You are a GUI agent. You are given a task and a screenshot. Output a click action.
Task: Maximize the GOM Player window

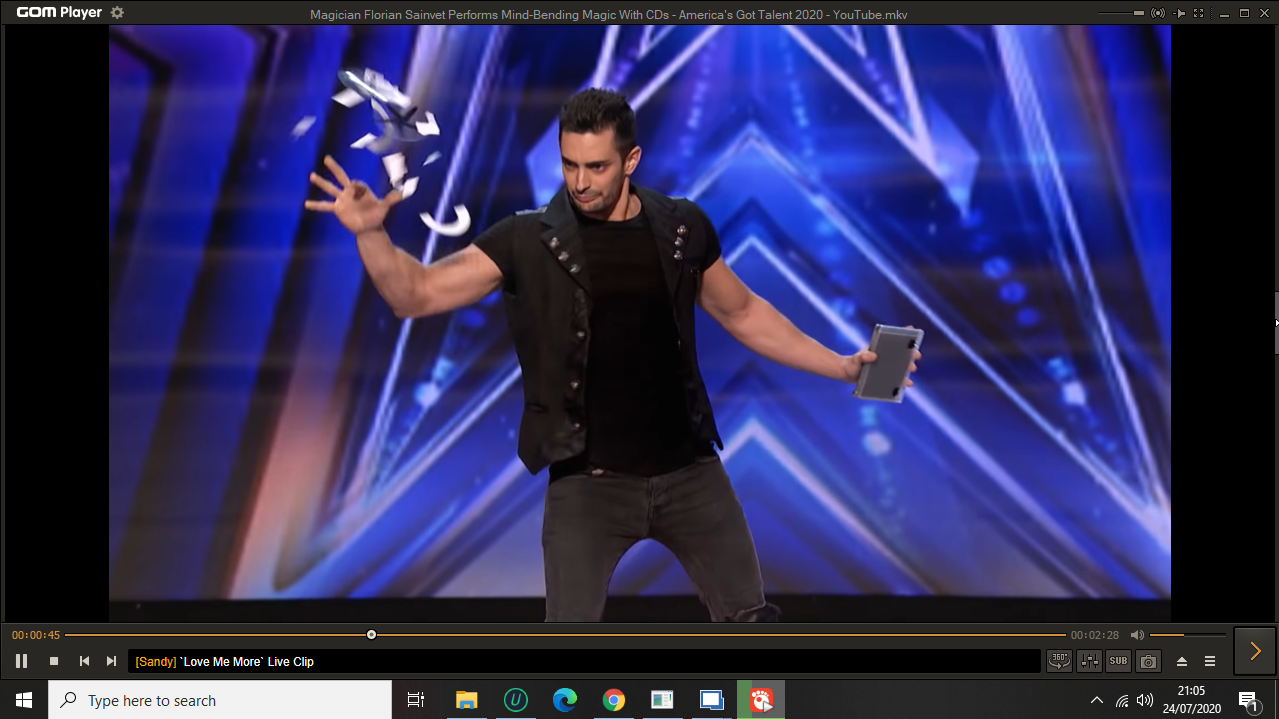pos(1245,13)
